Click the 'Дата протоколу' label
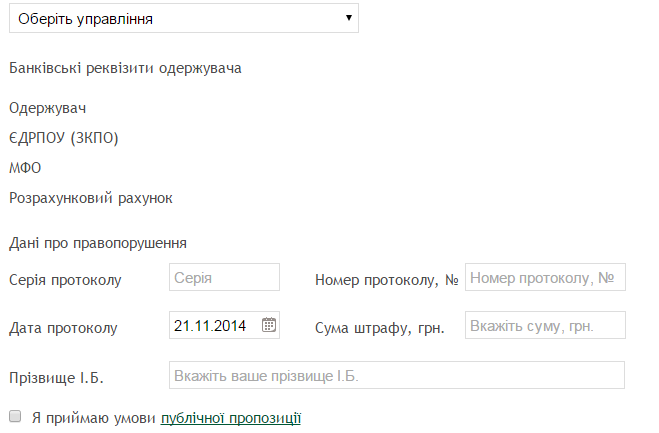The width and height of the screenshot is (659, 433). click(x=63, y=327)
